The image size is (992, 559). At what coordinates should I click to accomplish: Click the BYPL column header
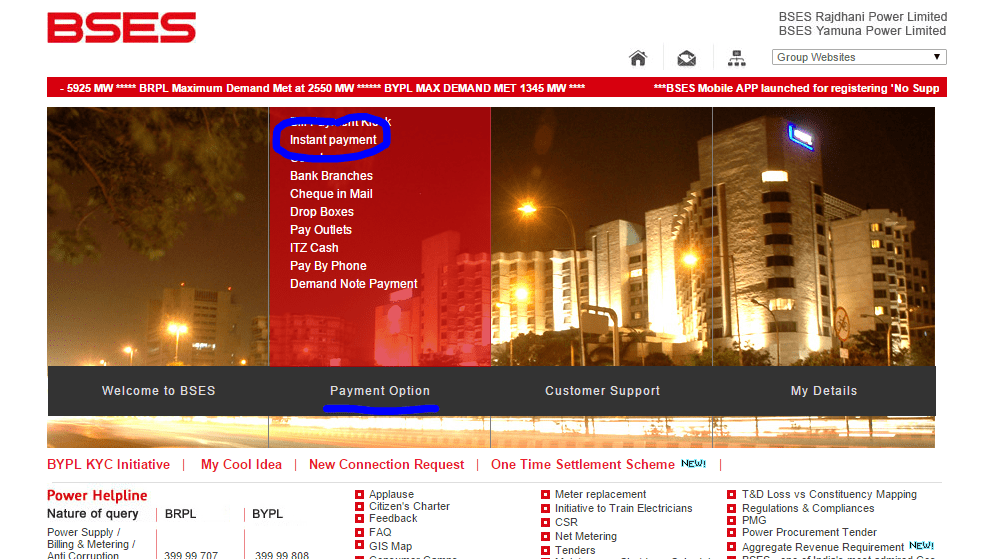point(267,514)
